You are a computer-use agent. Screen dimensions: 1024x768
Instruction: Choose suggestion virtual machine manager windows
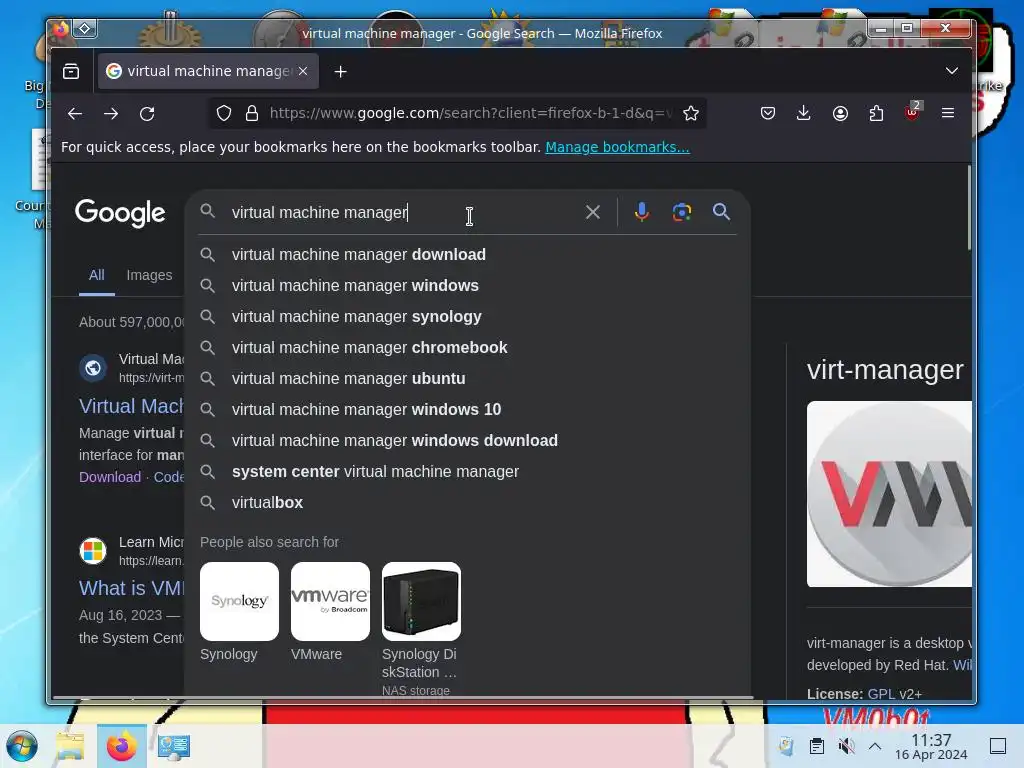(467, 285)
